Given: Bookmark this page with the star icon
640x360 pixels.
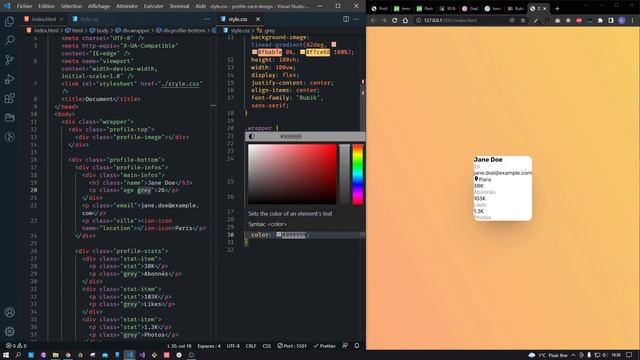Looking at the screenshot, I should [x=523, y=20].
